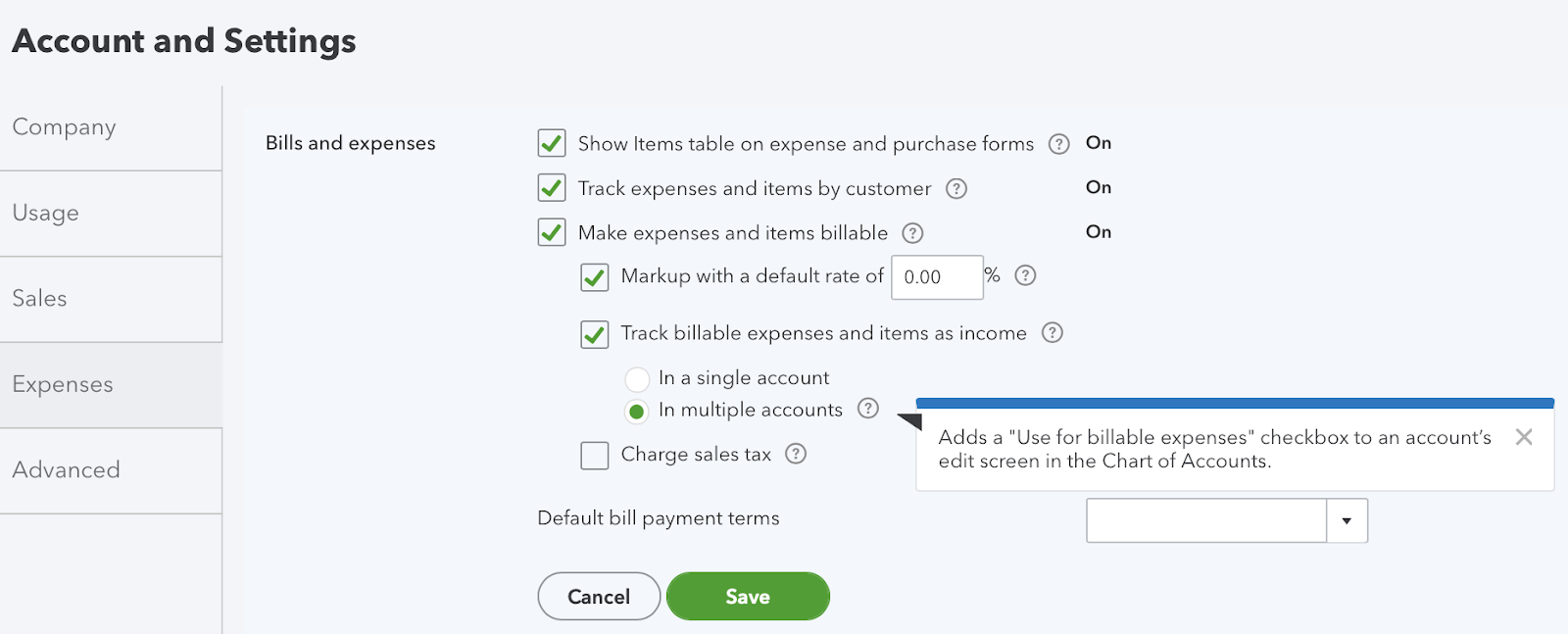Switch to the Sales settings section

(x=39, y=299)
